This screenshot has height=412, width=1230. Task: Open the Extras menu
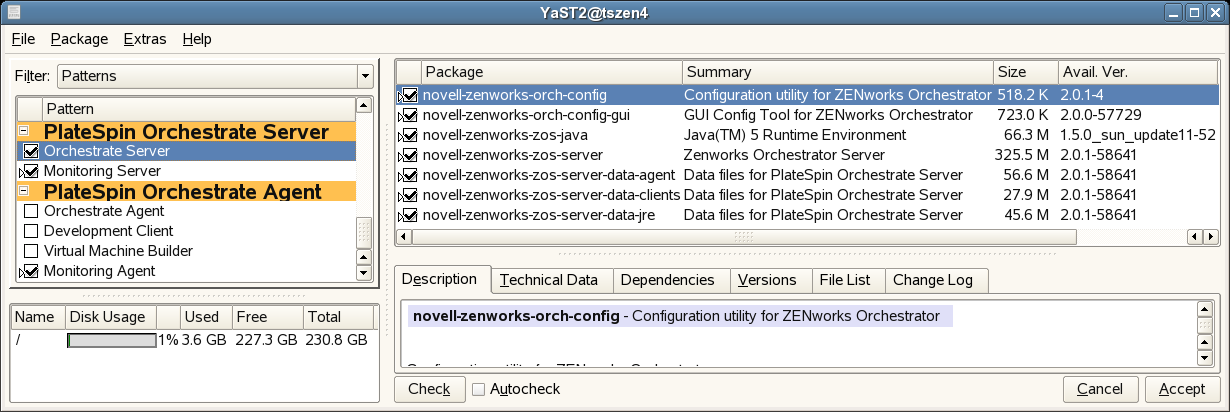click(144, 39)
